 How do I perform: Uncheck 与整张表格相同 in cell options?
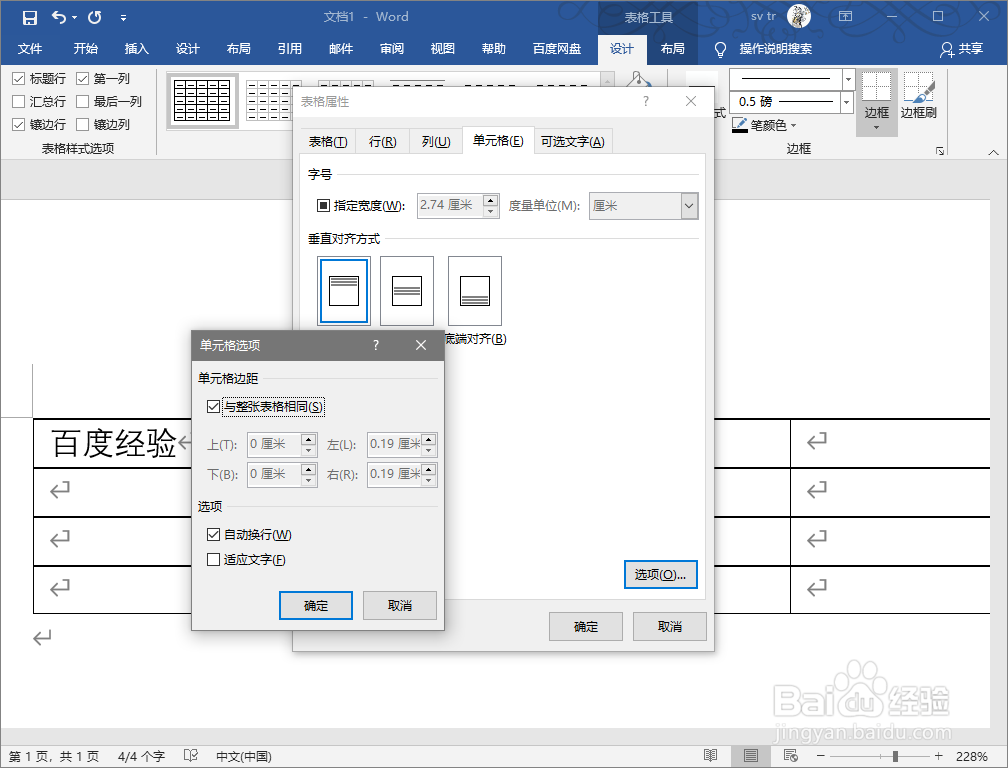(214, 406)
